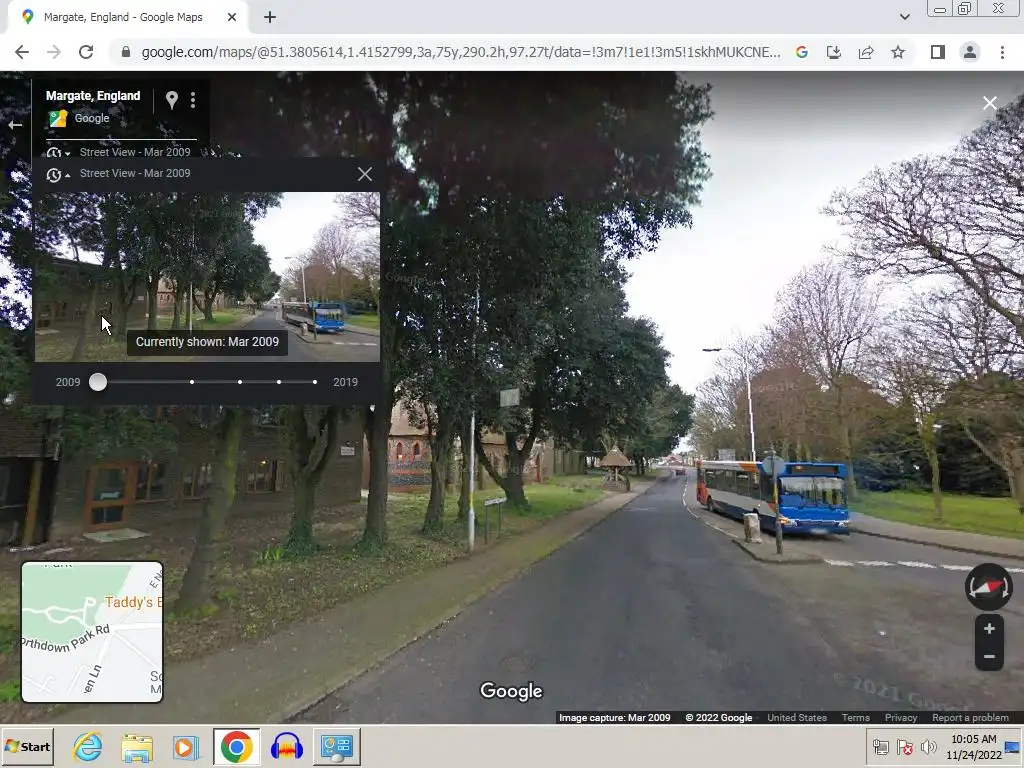Open the minimap thumbnail
The width and height of the screenshot is (1024, 768).
click(x=92, y=632)
